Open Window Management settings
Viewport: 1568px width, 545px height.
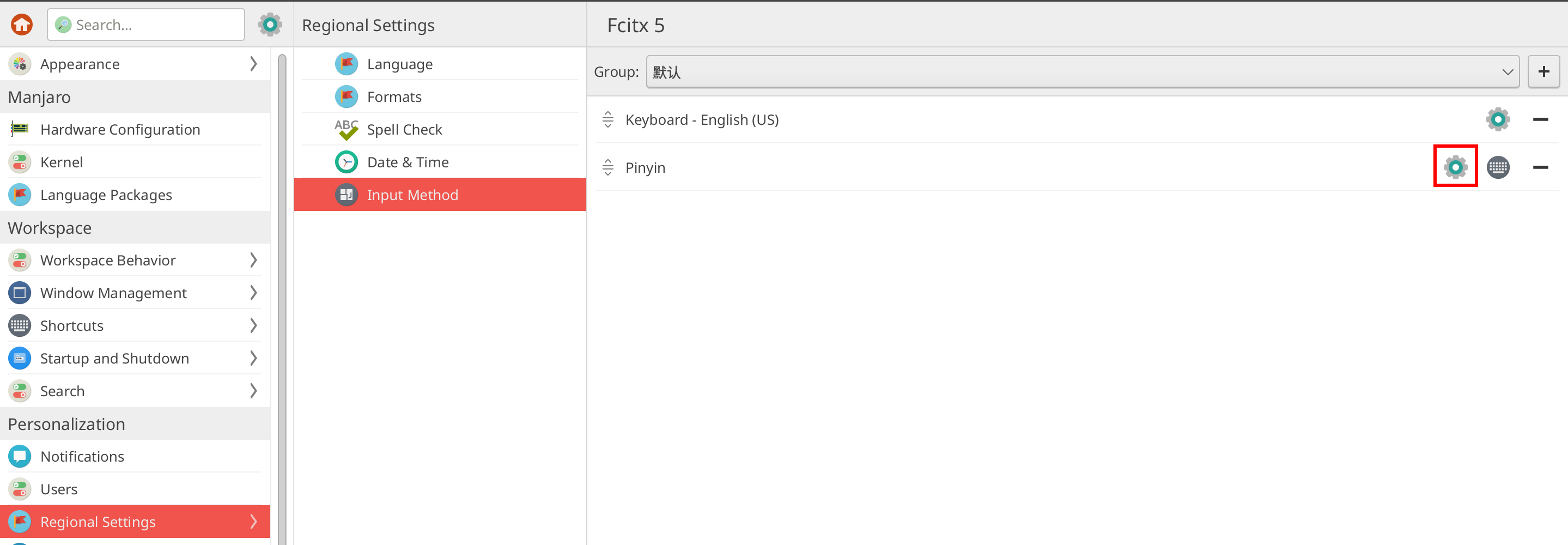click(135, 293)
